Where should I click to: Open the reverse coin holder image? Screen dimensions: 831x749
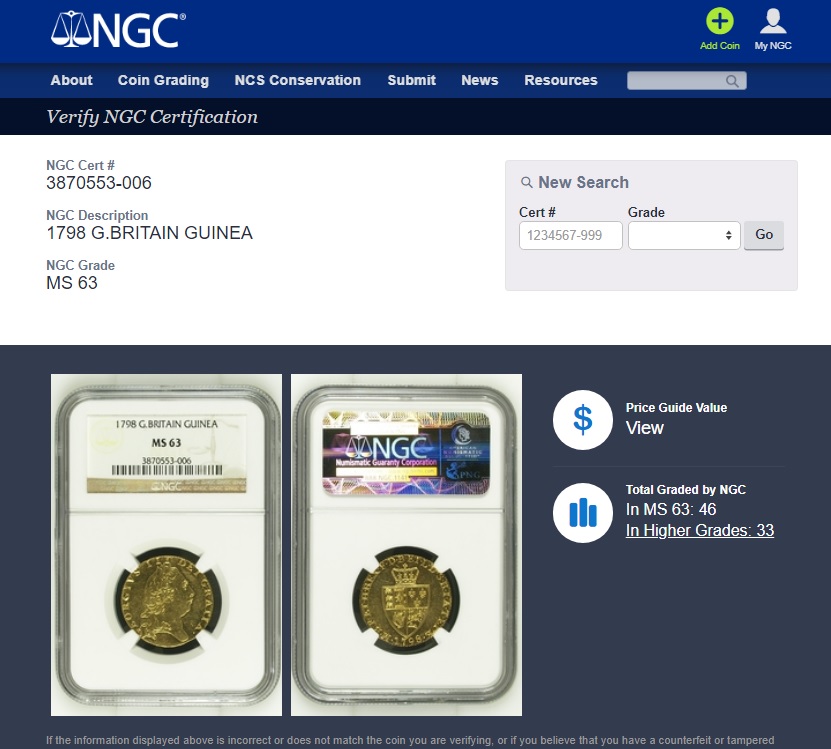coord(406,545)
